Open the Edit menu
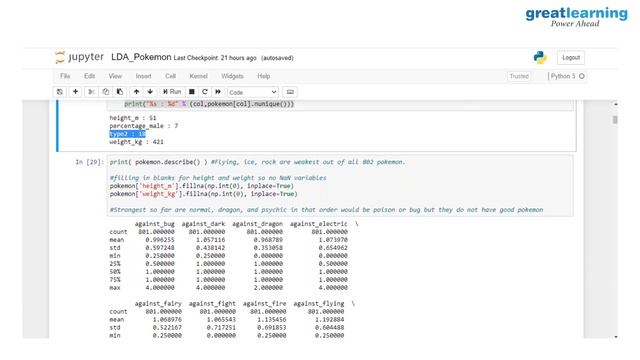 pyautogui.click(x=89, y=76)
